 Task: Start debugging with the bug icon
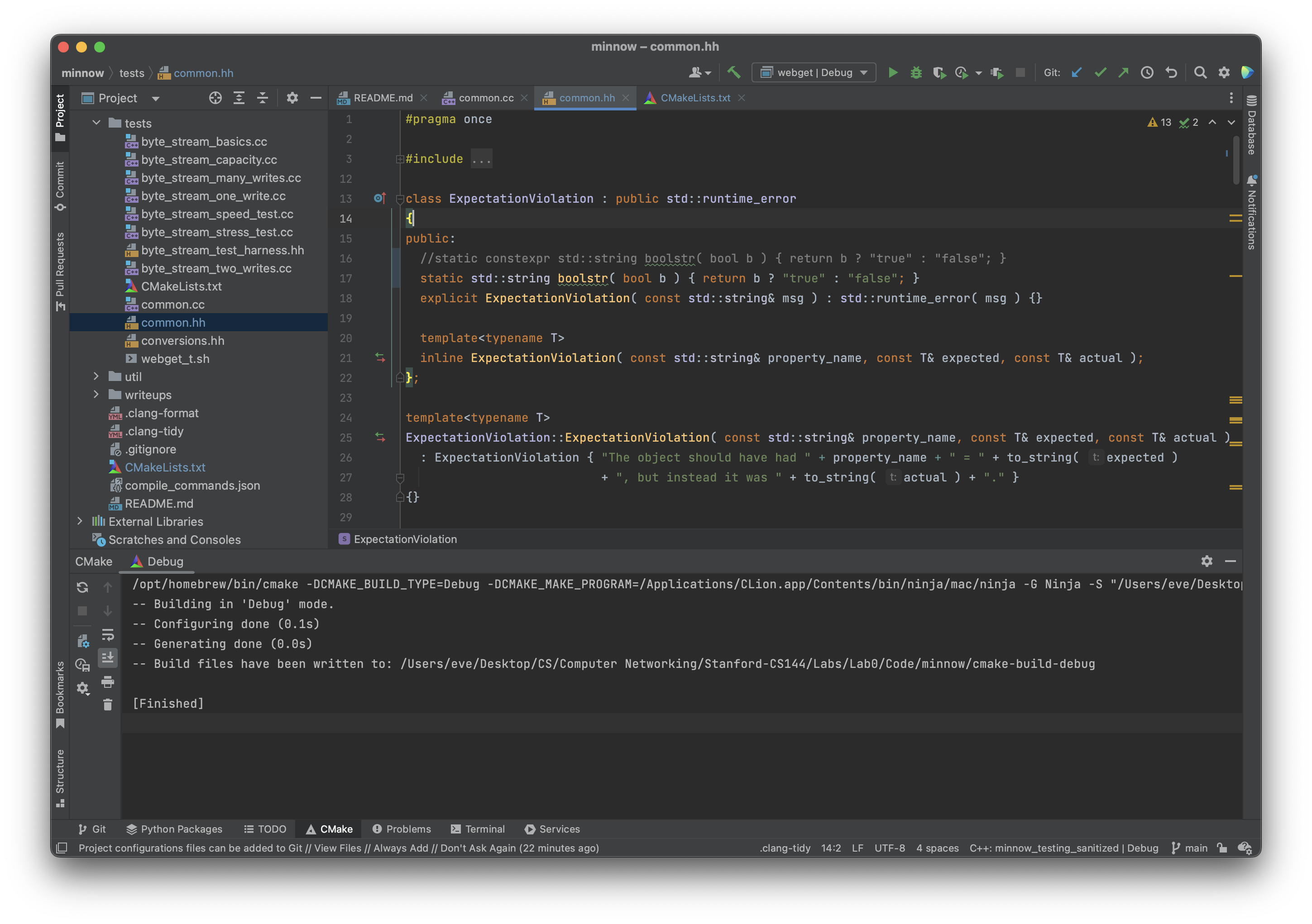(916, 72)
